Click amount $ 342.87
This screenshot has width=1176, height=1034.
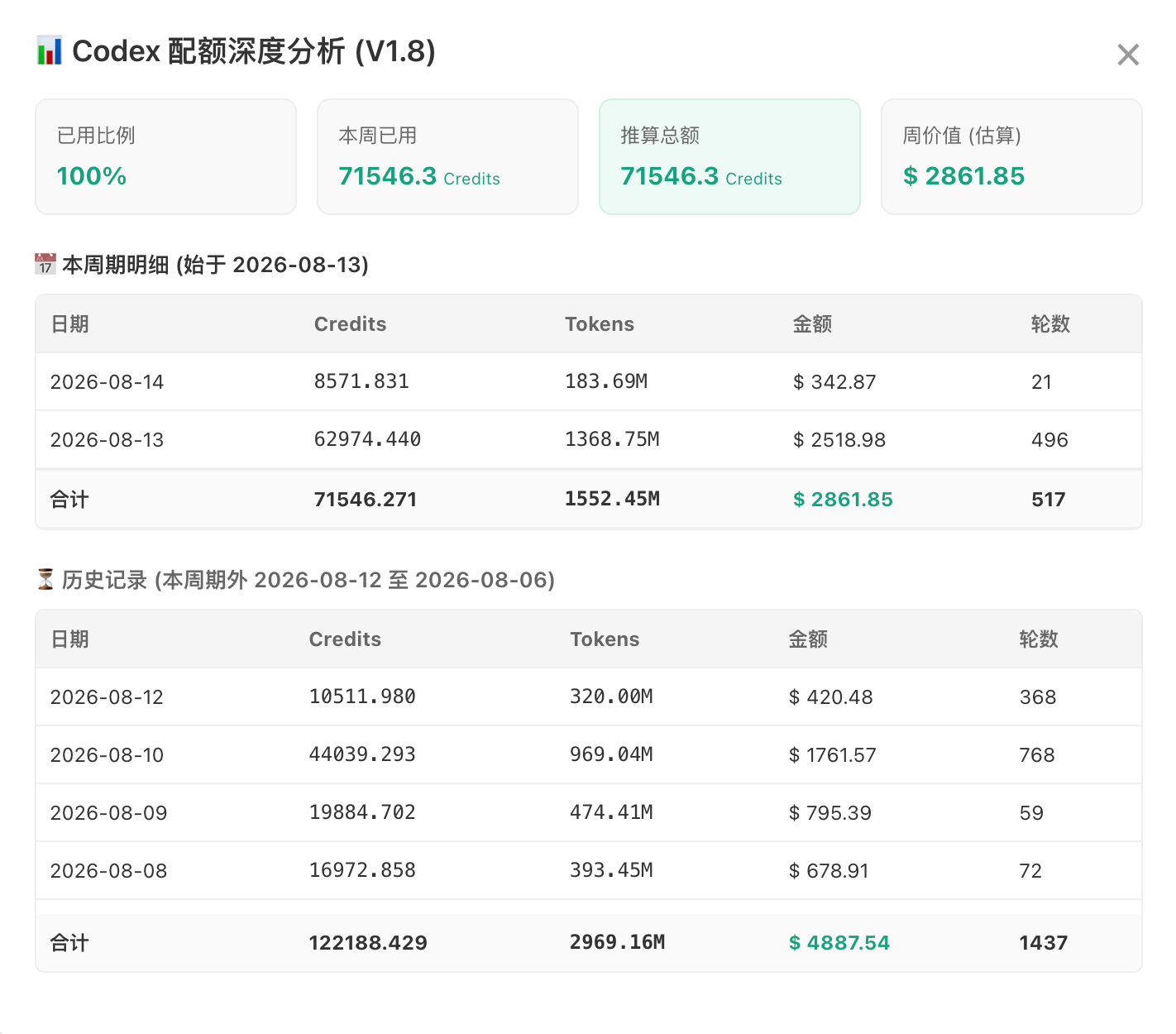click(834, 382)
